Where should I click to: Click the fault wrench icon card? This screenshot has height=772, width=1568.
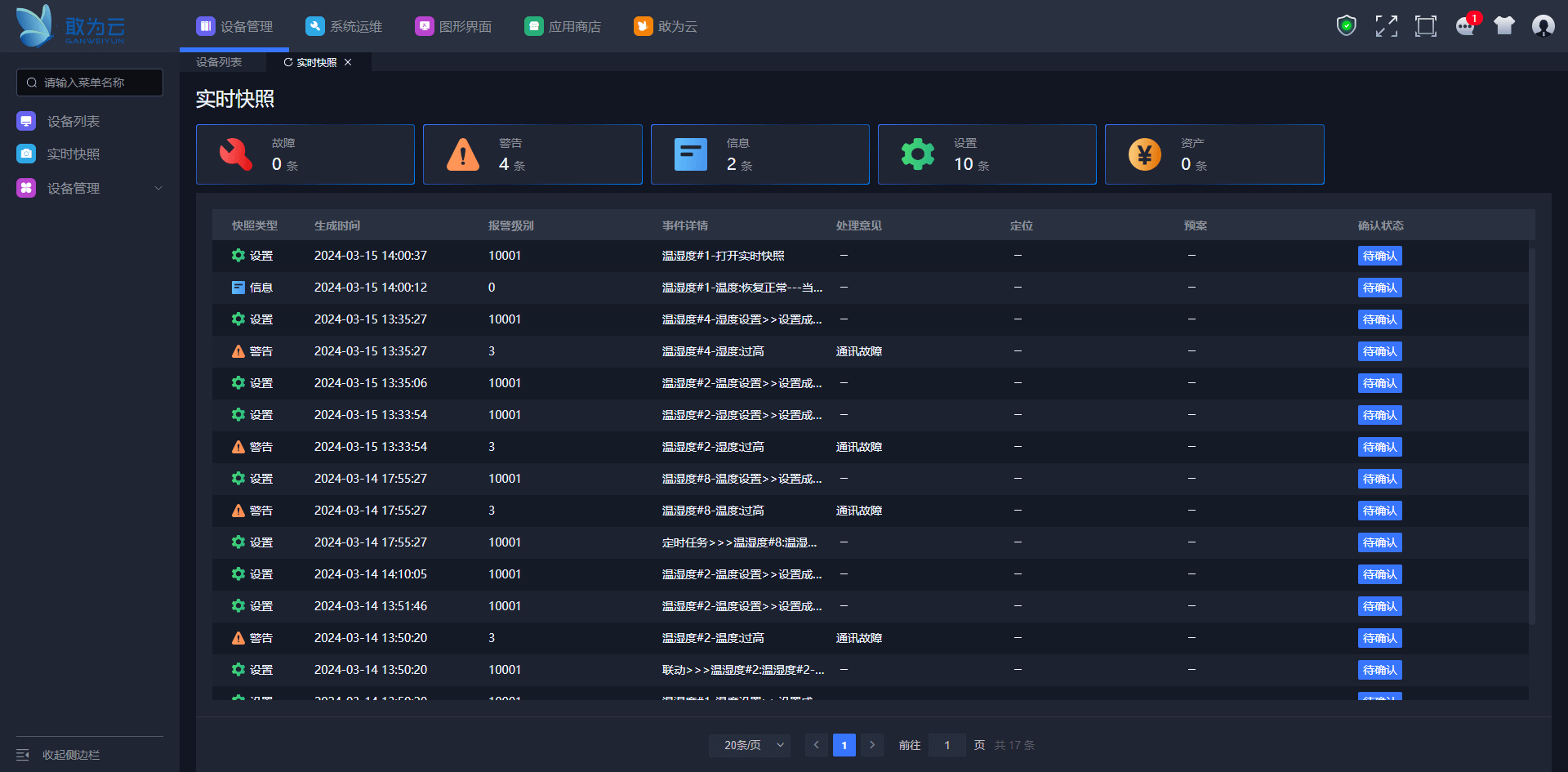236,154
